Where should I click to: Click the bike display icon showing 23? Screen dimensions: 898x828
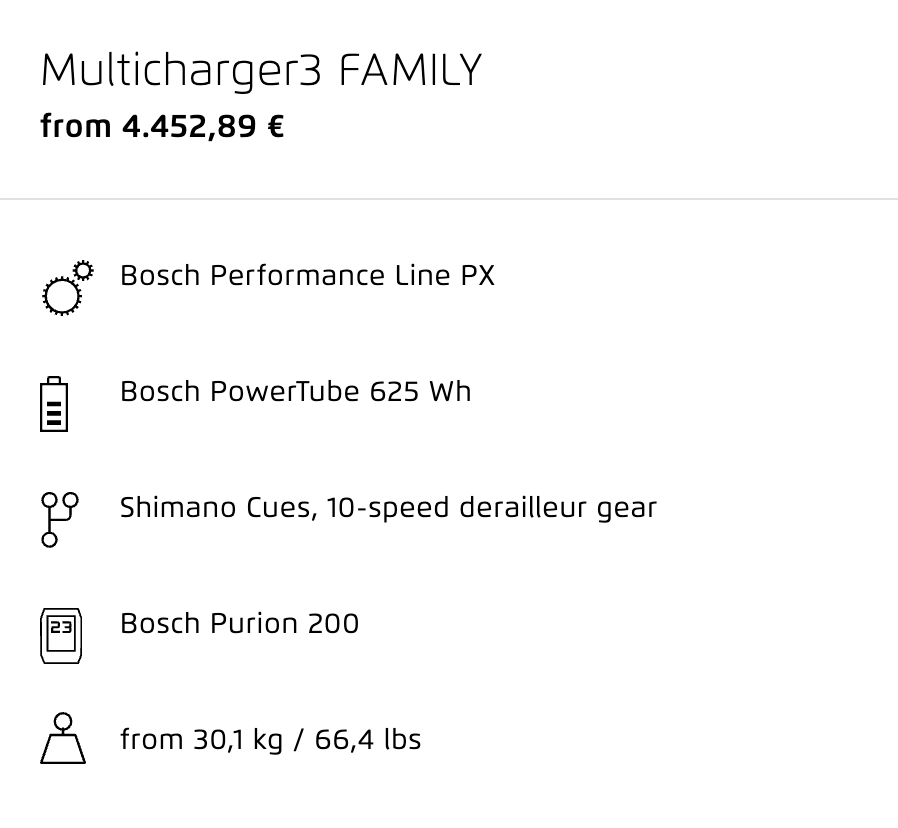pos(61,636)
